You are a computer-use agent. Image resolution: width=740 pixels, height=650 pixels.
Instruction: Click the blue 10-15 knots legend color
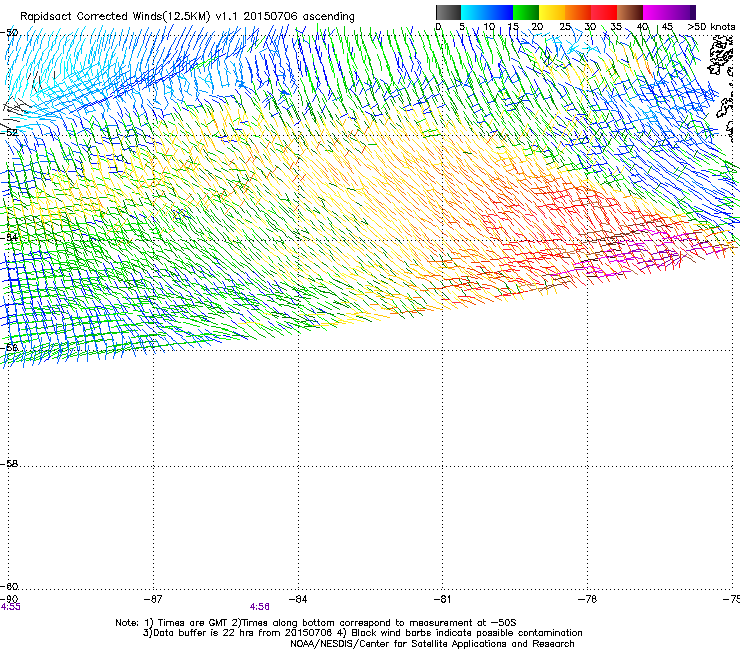tap(500, 12)
